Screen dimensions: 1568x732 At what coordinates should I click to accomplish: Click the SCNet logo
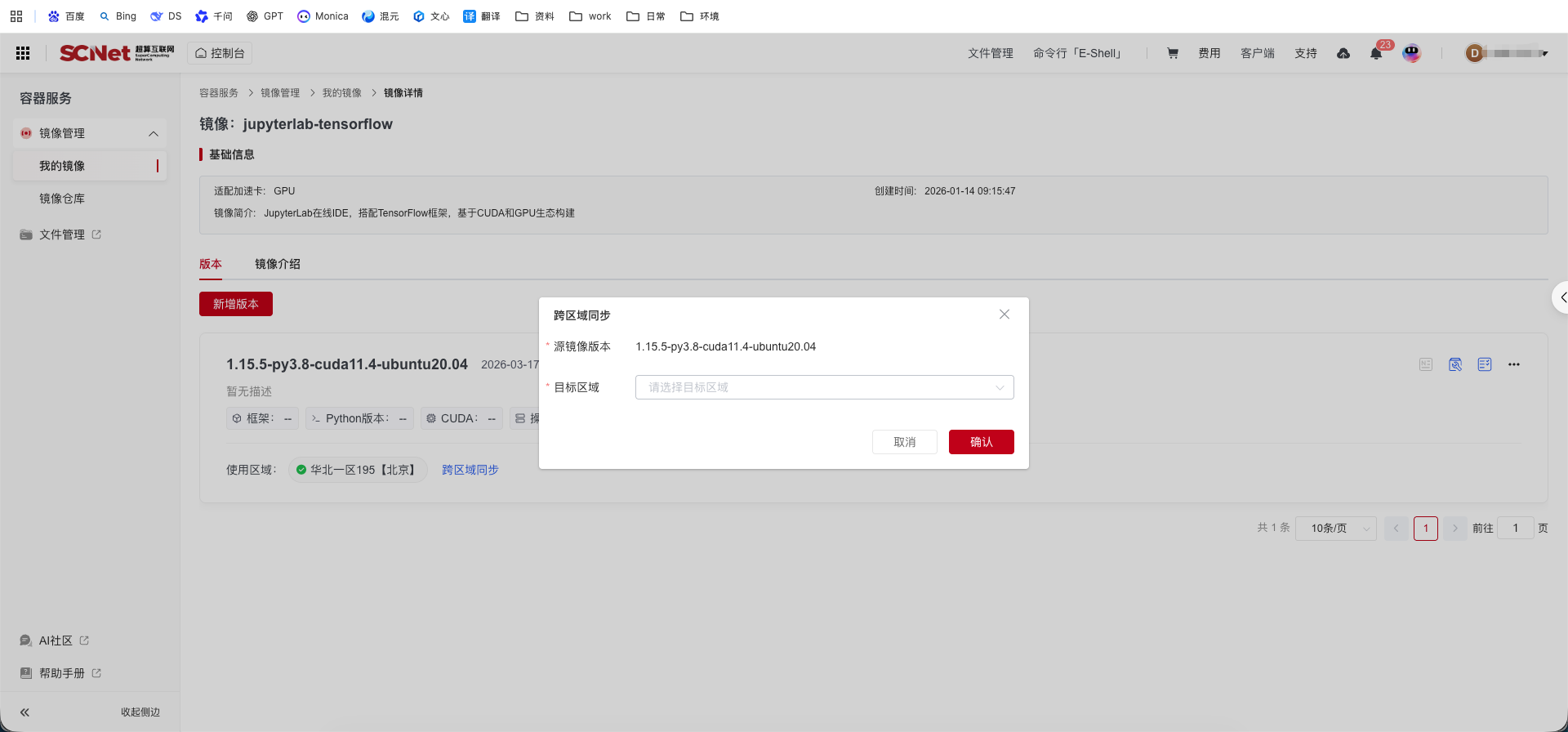point(117,53)
